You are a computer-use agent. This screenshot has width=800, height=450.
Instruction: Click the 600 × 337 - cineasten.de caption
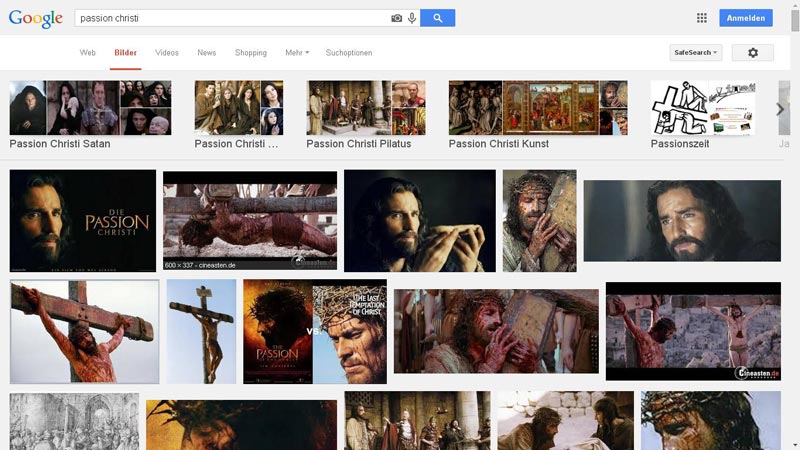[200, 265]
